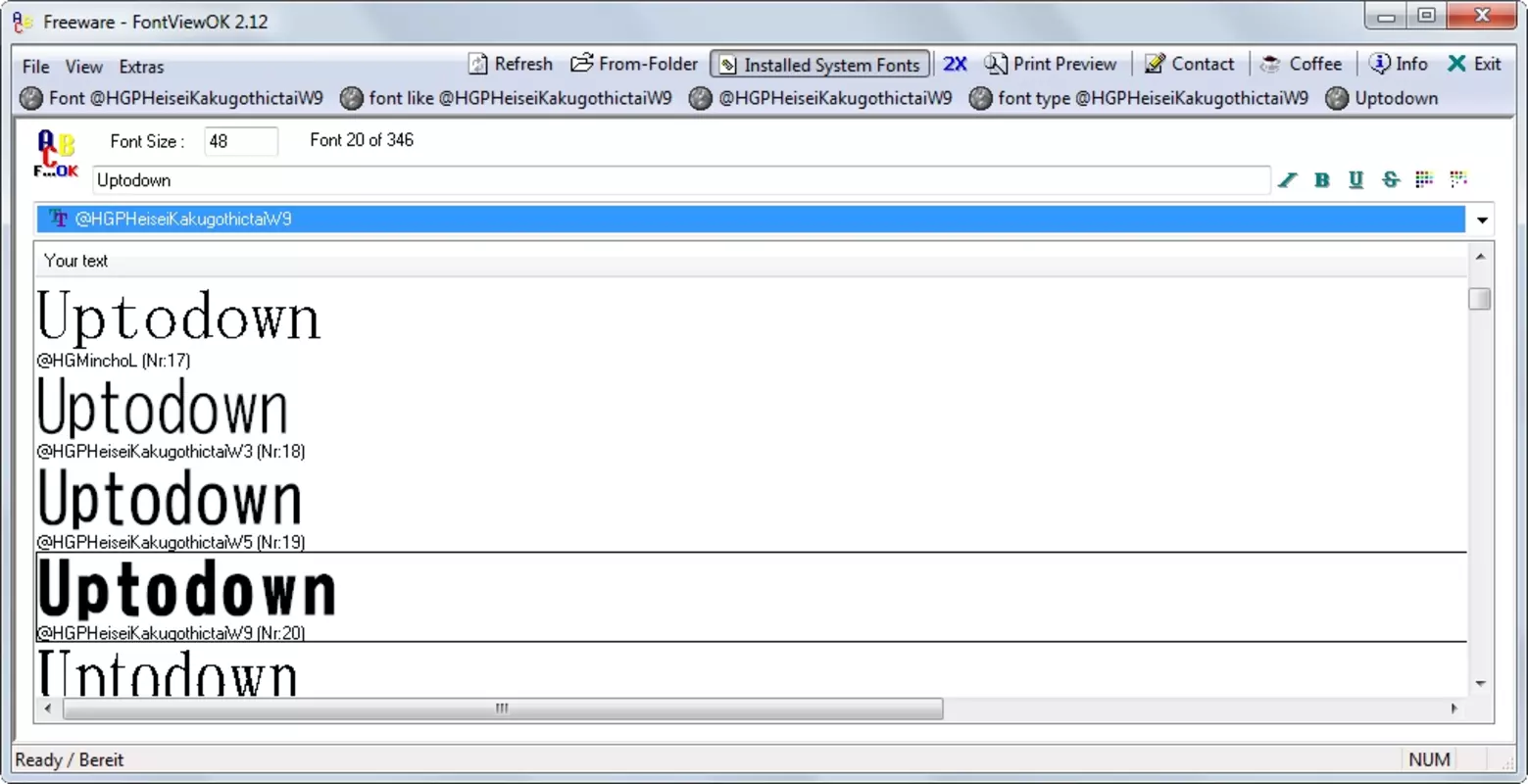
Task: Click the '@HGPHeiseiKakugothictaiW3 (Nr:18)' label
Action: [171, 452]
